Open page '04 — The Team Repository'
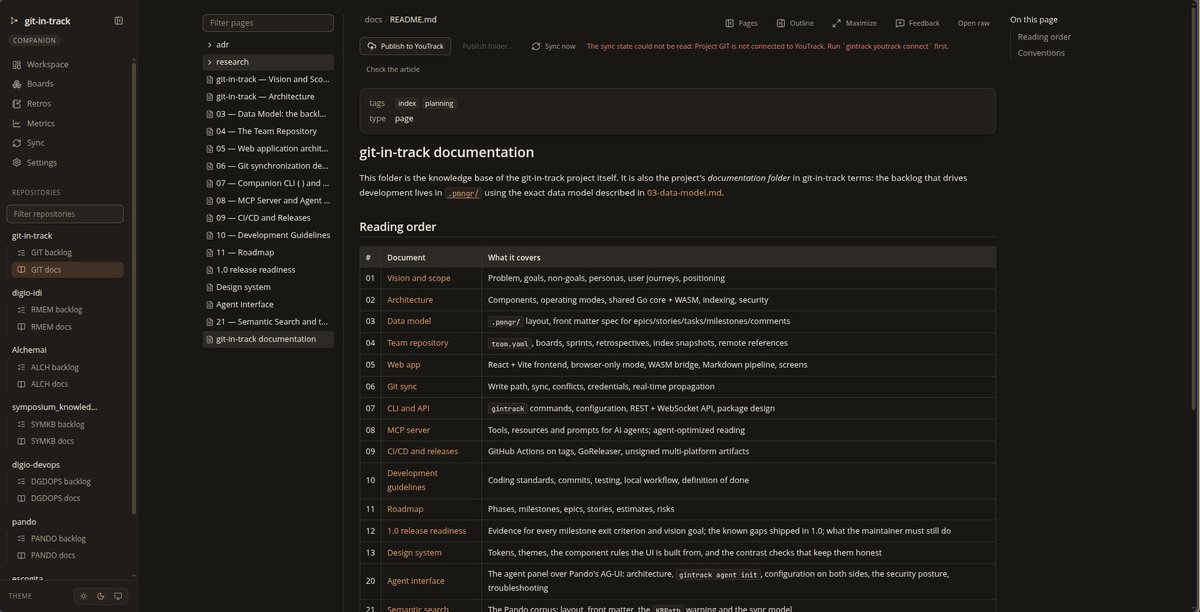 268,131
